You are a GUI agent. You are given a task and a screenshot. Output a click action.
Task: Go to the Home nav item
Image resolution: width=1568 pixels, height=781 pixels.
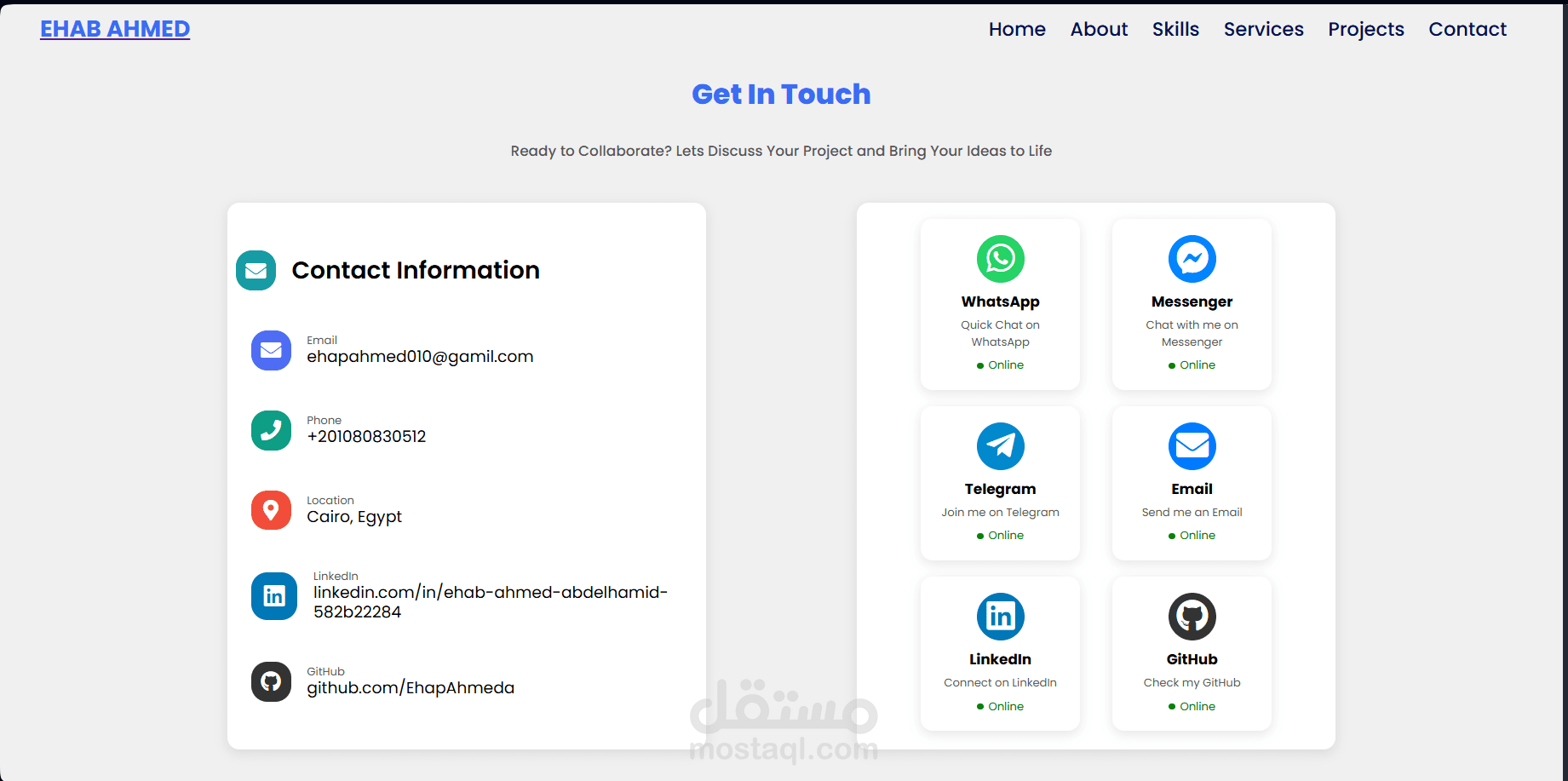tap(1017, 29)
